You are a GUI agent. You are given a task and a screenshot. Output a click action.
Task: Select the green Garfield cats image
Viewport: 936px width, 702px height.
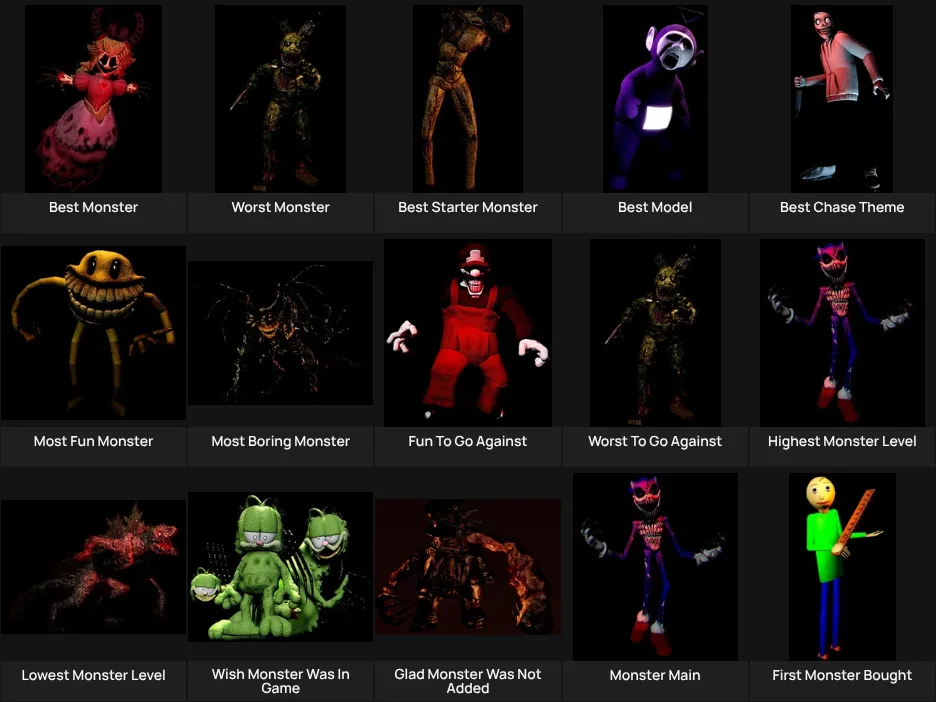[280, 566]
